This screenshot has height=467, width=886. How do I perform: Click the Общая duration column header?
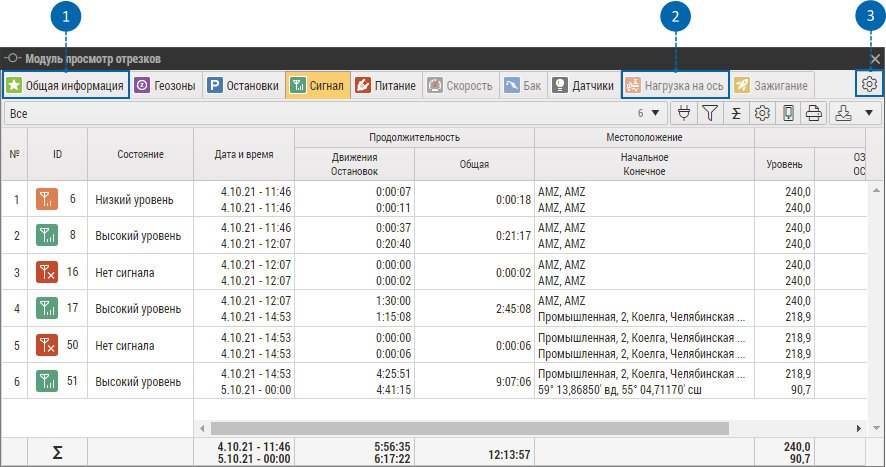coord(474,165)
